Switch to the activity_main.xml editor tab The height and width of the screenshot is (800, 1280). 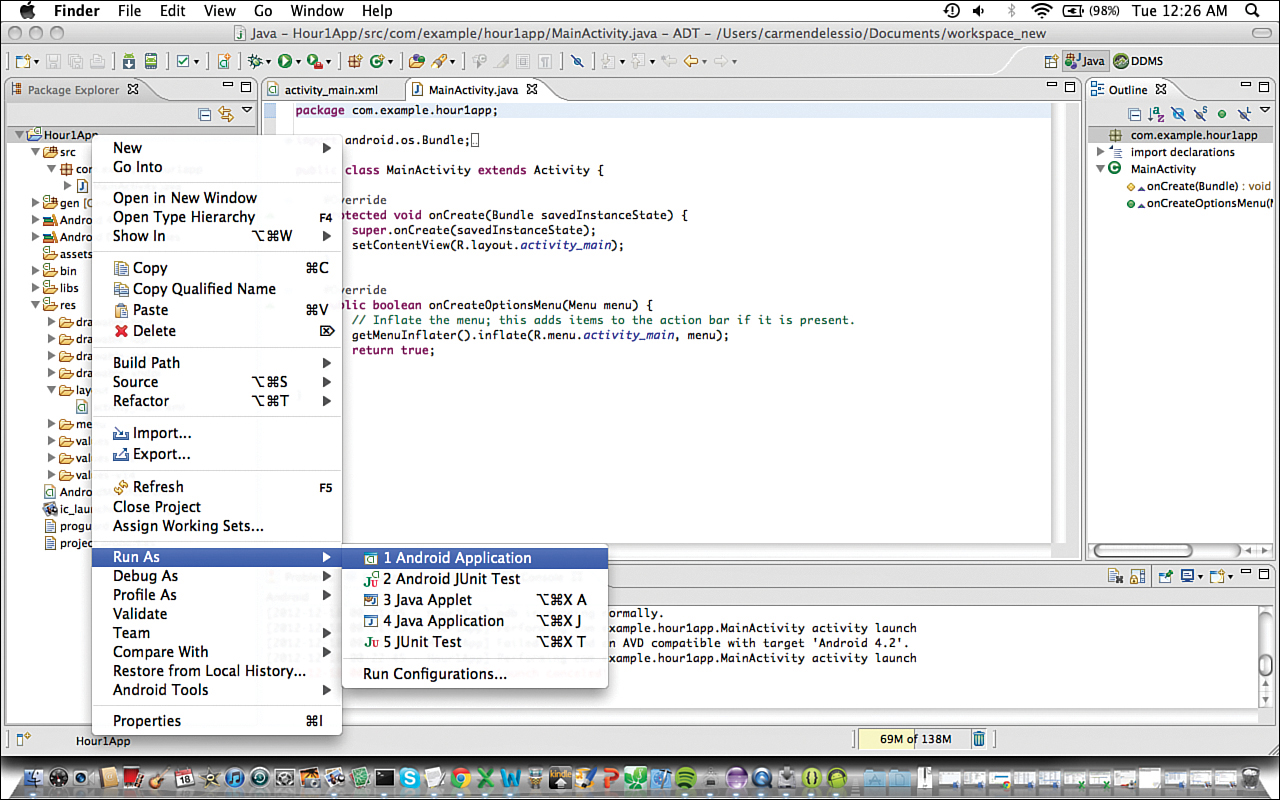[x=331, y=90]
